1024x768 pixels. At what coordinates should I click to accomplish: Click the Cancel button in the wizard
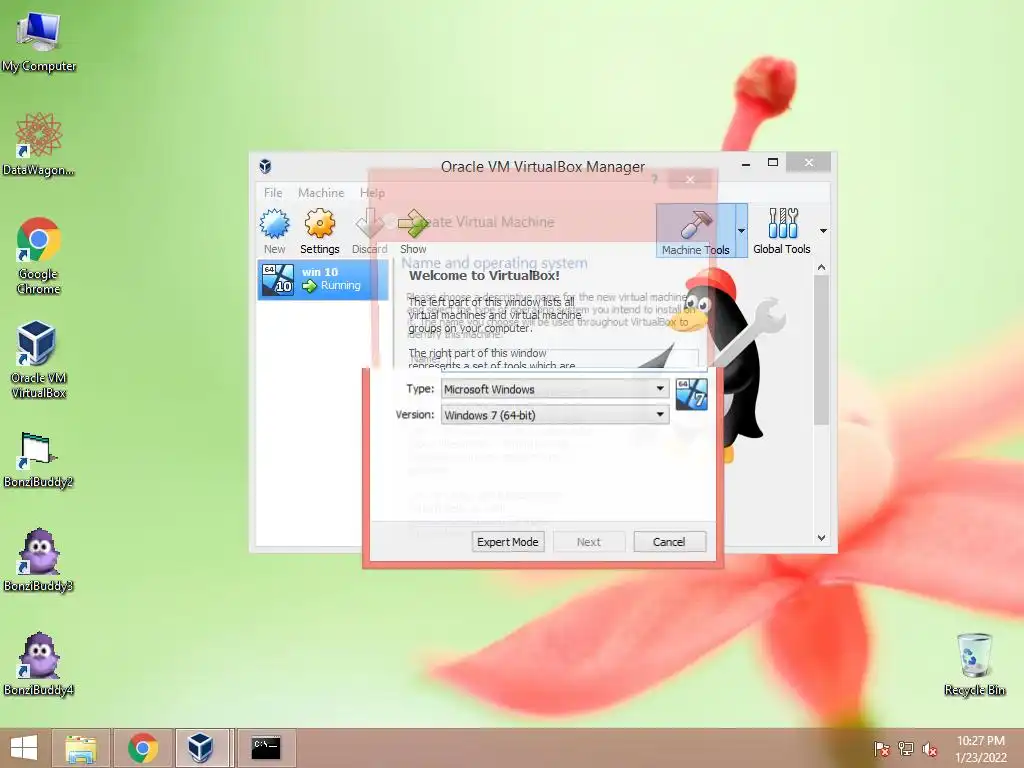click(x=669, y=542)
